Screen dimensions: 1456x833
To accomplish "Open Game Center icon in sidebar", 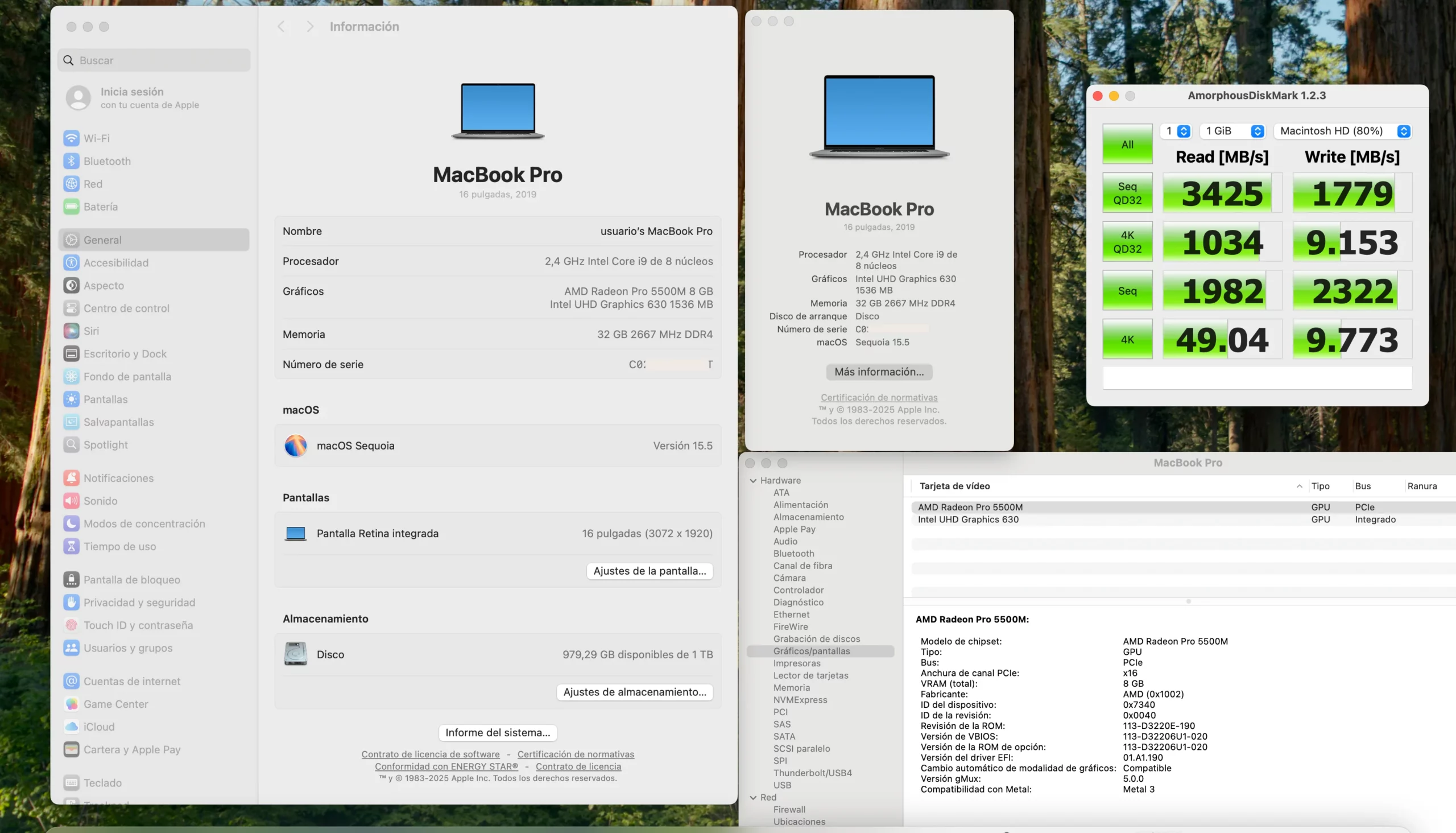I will [71, 704].
